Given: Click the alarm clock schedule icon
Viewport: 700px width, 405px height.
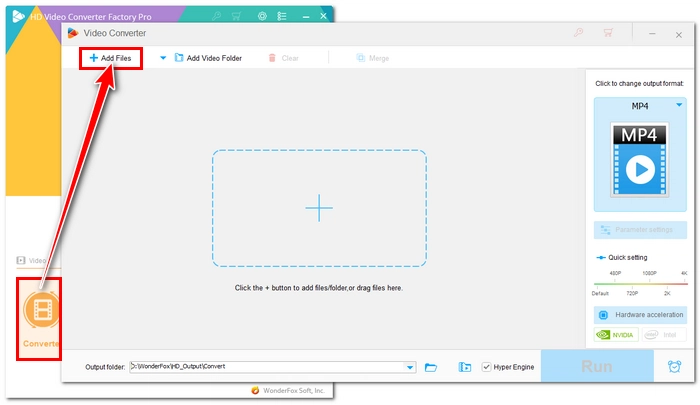Looking at the screenshot, I should pos(675,367).
